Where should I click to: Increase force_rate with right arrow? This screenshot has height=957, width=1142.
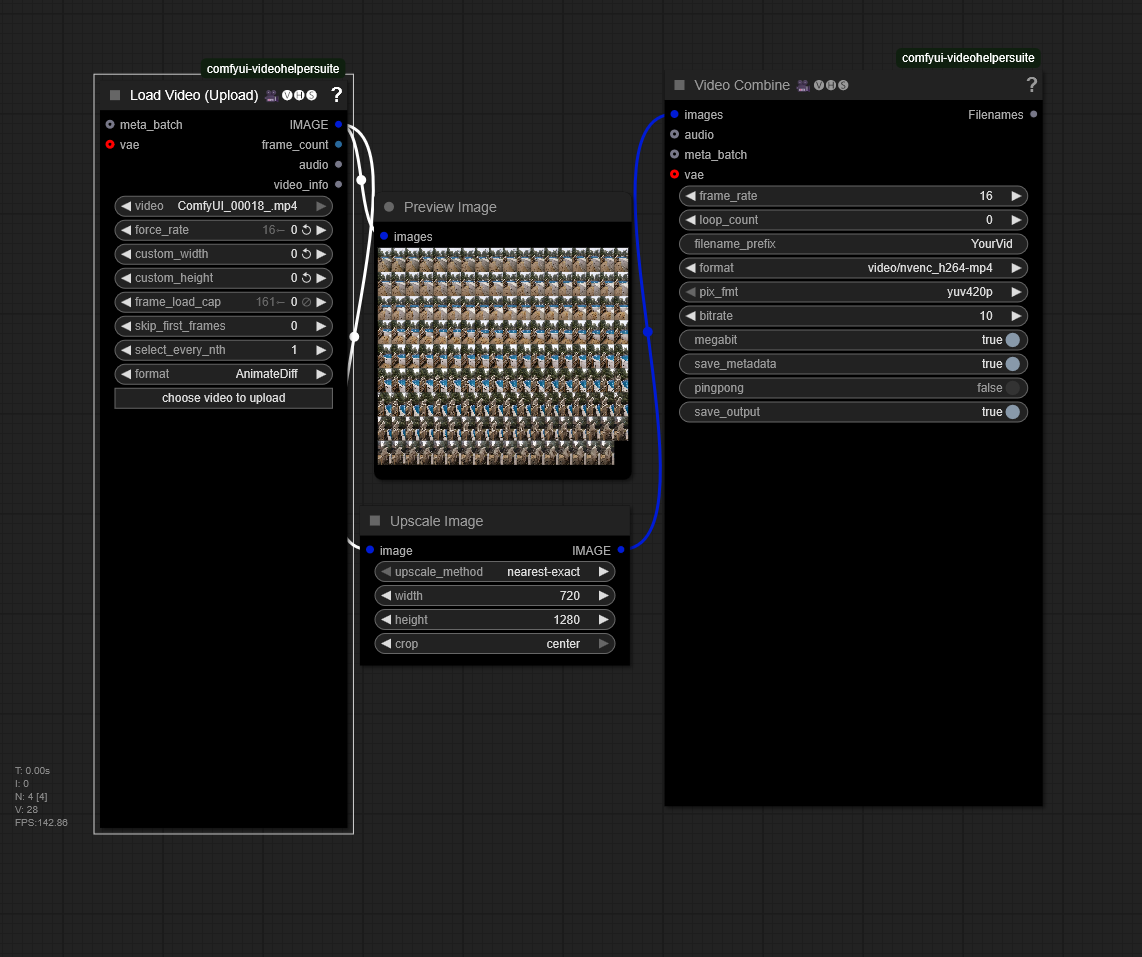click(x=321, y=230)
